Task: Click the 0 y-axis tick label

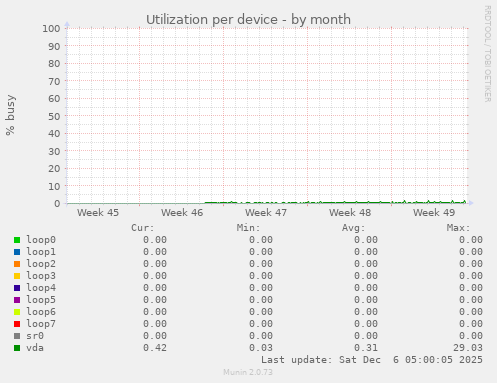Action: [x=58, y=204]
